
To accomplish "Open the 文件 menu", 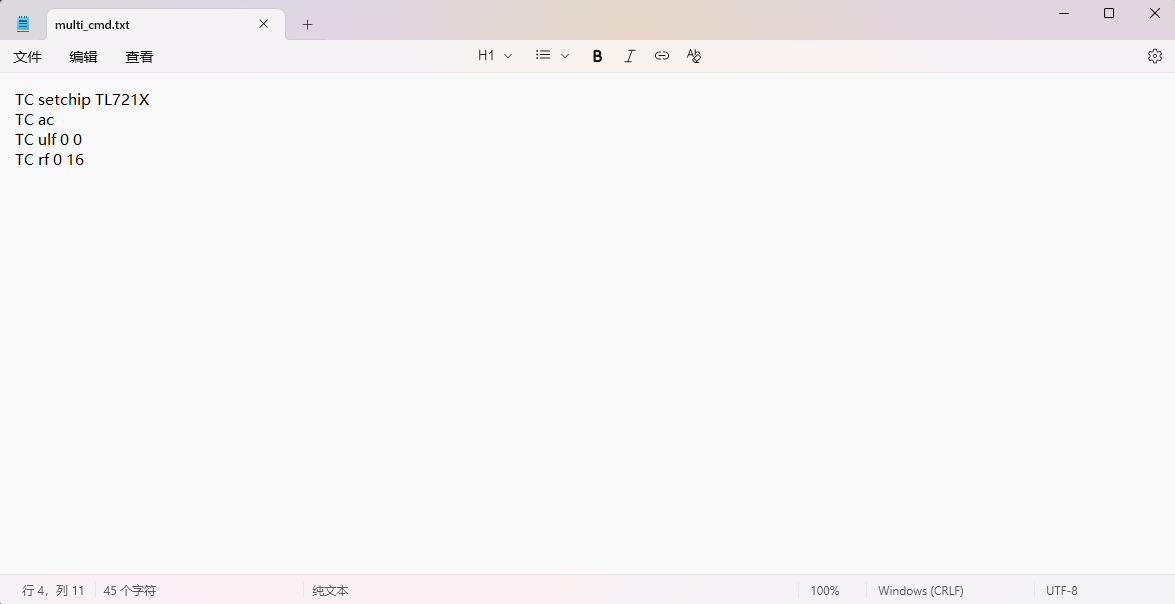I will click(27, 57).
